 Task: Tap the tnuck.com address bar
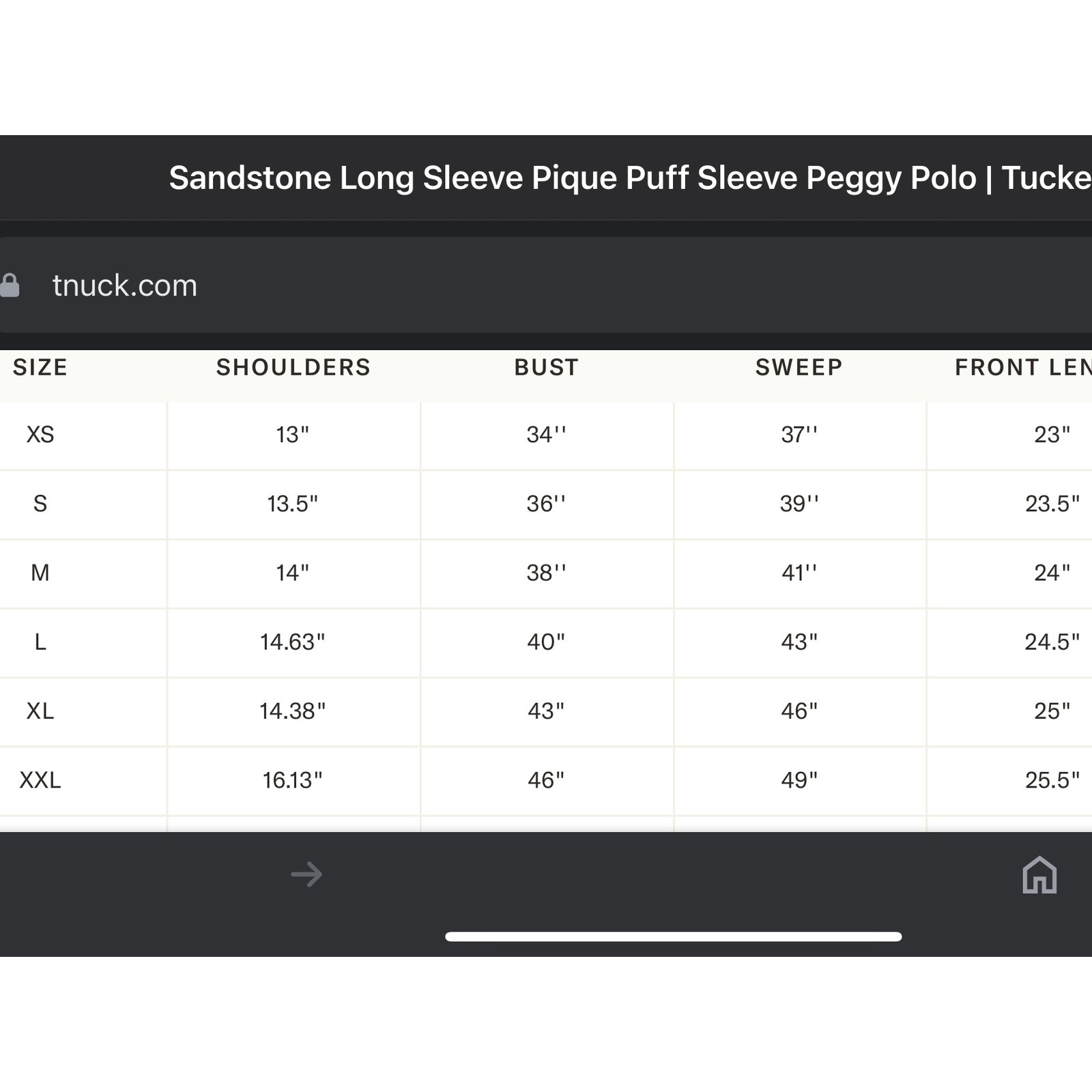546,285
